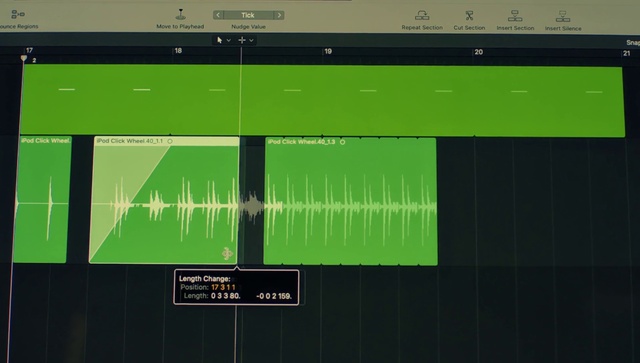The image size is (640, 363).
Task: Open the marquee tool menu chevron
Action: tap(251, 40)
